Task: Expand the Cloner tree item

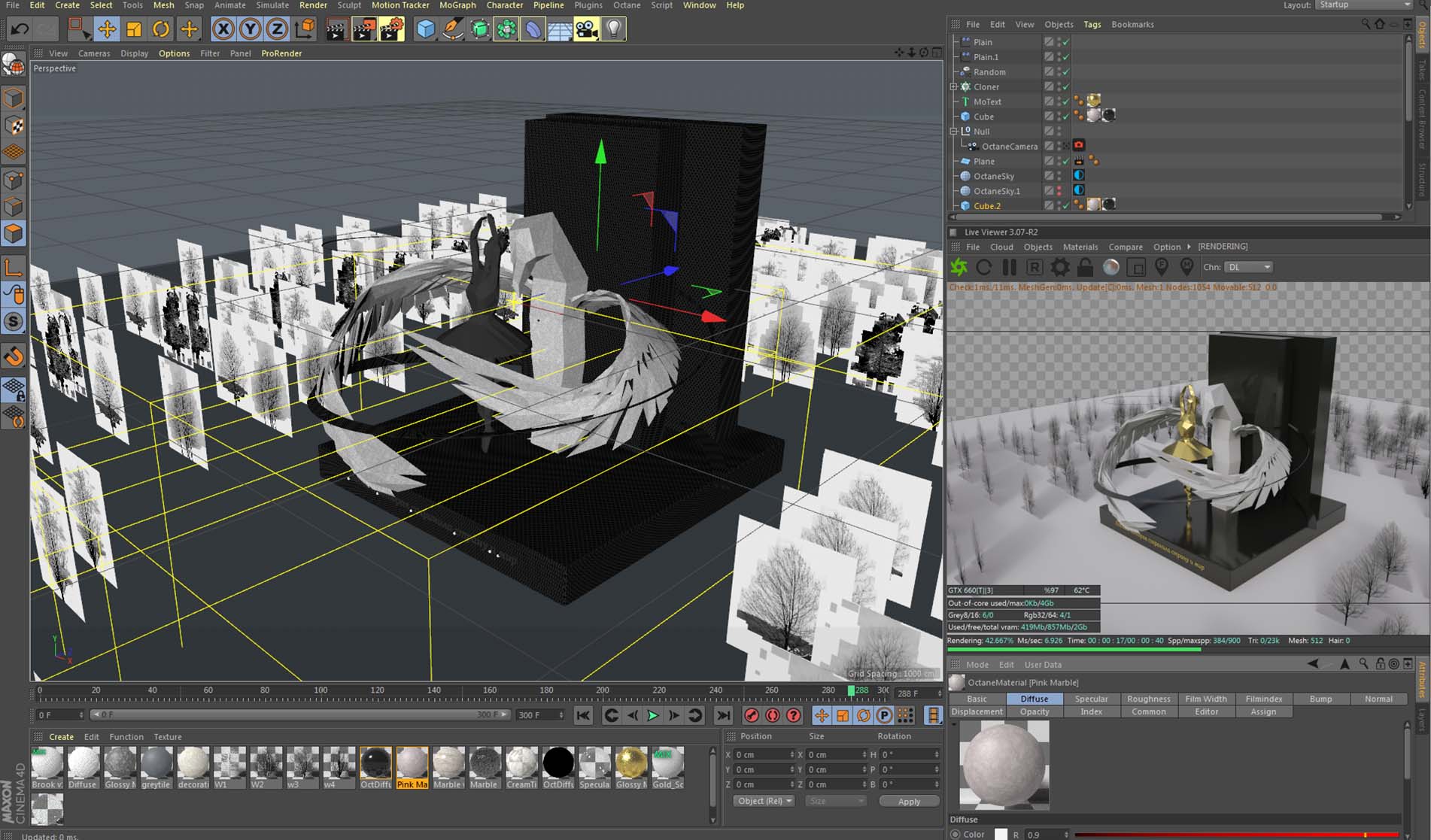Action: (x=954, y=87)
